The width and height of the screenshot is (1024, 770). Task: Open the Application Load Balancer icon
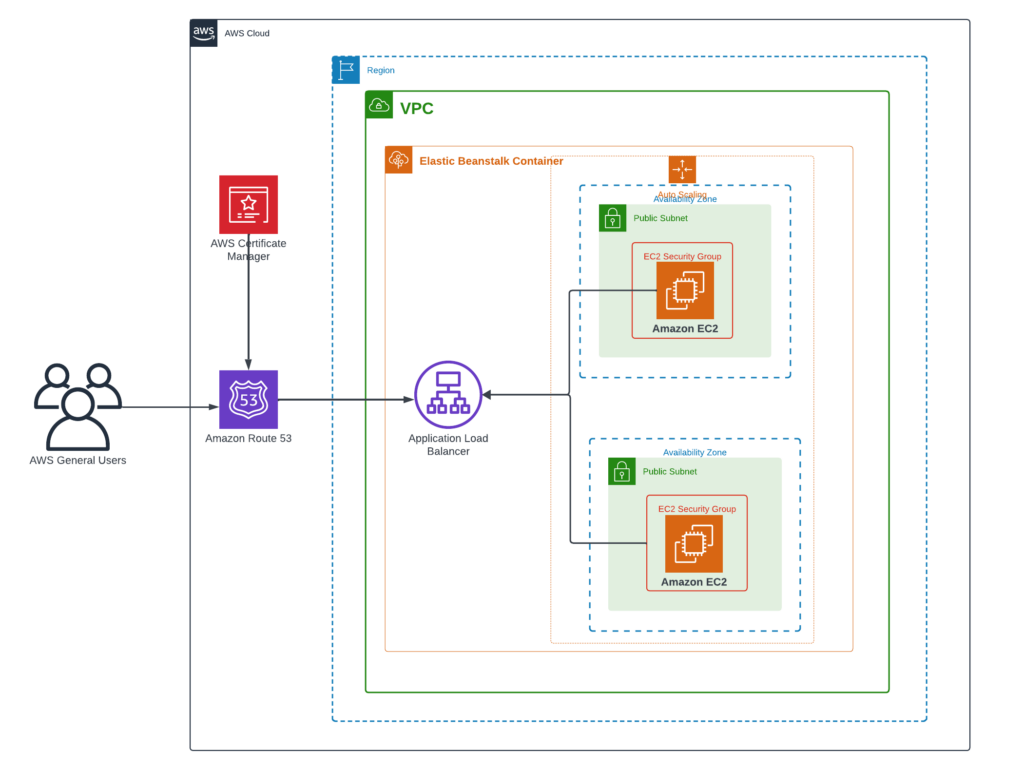coord(448,394)
